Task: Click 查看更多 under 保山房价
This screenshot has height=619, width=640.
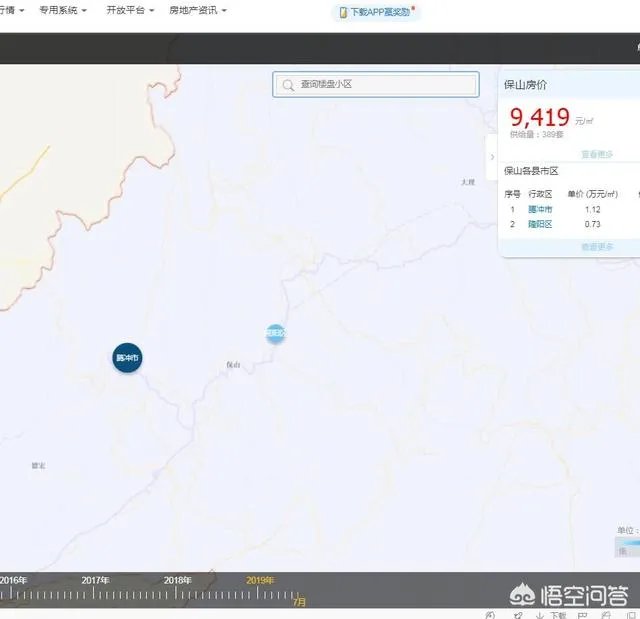Action: tap(597, 154)
